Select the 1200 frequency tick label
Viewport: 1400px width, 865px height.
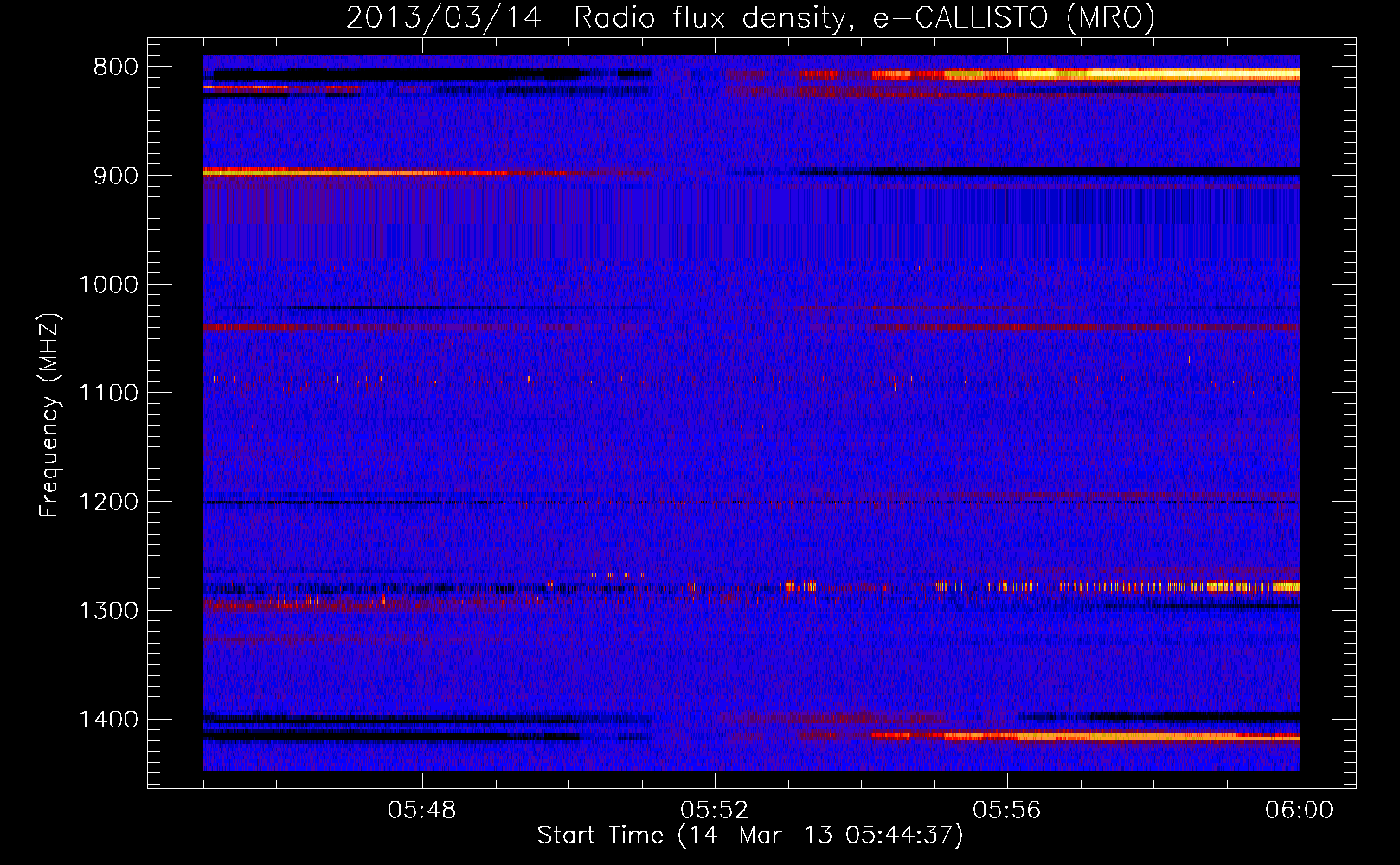coord(109,502)
